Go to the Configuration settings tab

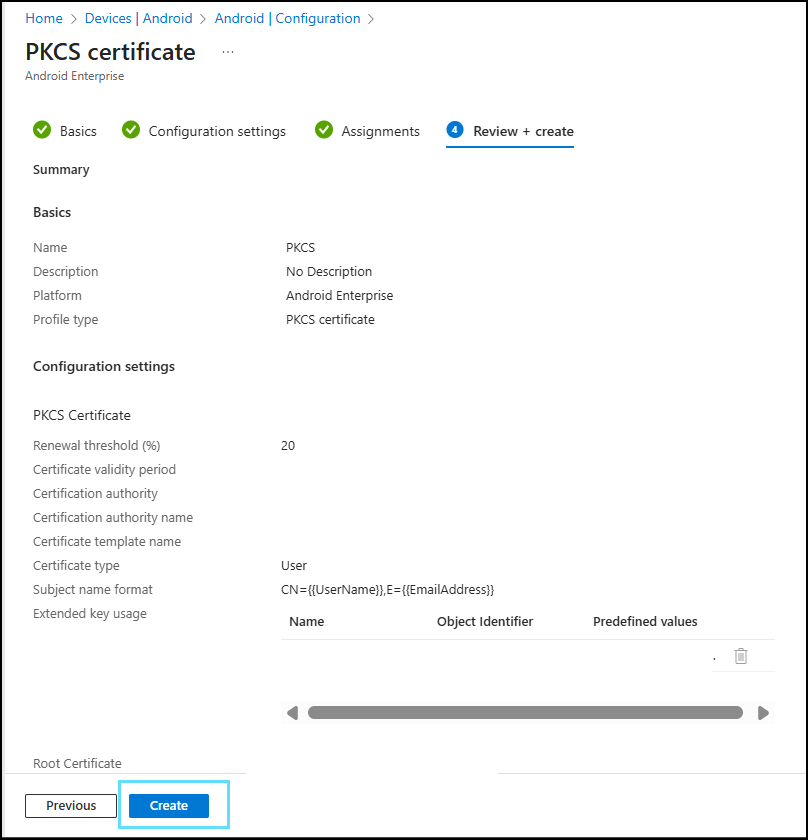coord(217,131)
